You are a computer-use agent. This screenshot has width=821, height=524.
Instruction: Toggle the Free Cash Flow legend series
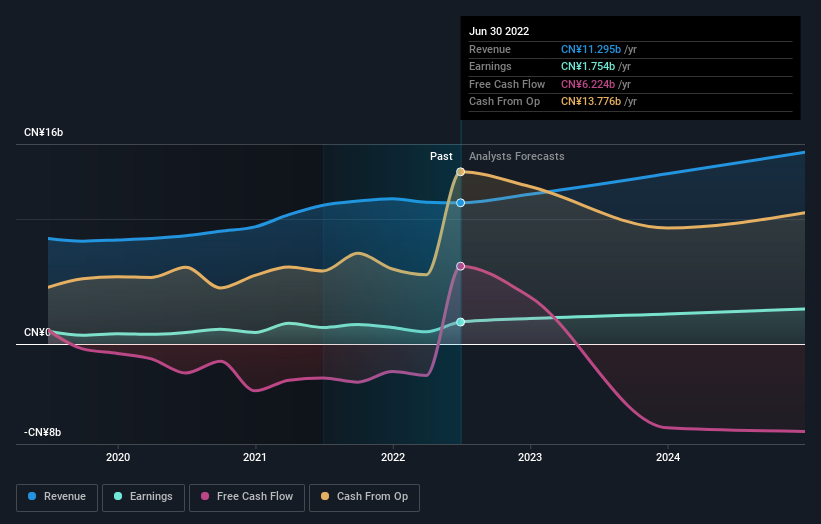pos(247,497)
